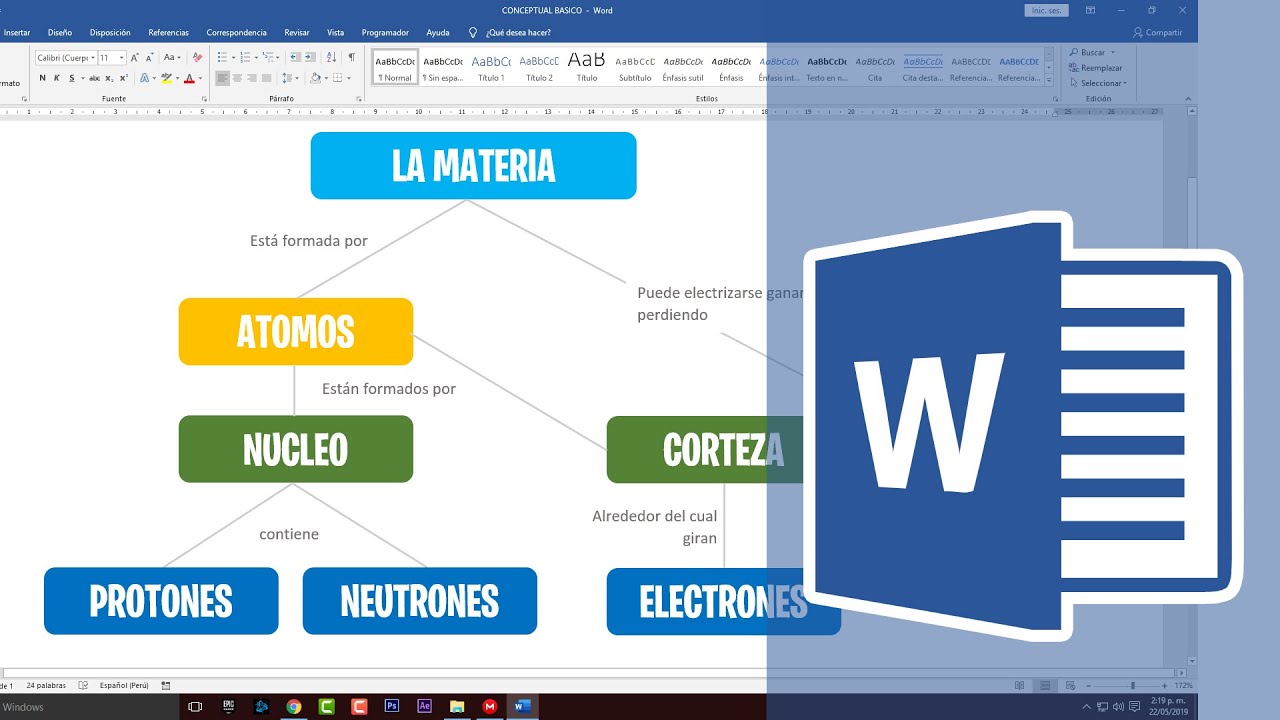Open the orange Camtasia recorder taskbar icon
1280x720 pixels.
pos(359,707)
